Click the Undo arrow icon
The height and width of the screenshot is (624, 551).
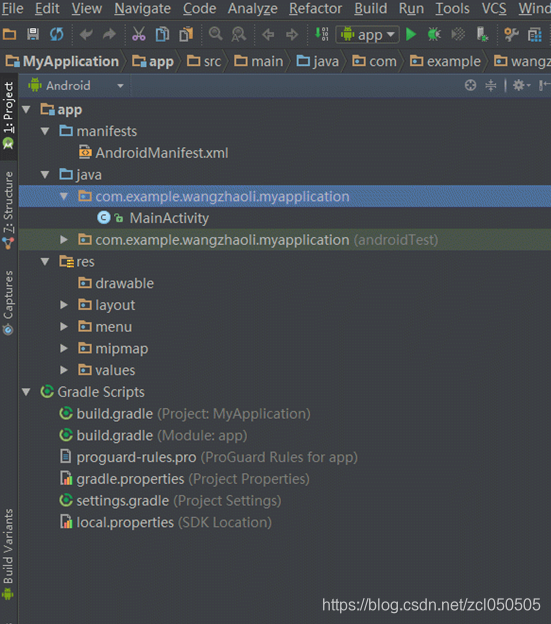pos(86,35)
